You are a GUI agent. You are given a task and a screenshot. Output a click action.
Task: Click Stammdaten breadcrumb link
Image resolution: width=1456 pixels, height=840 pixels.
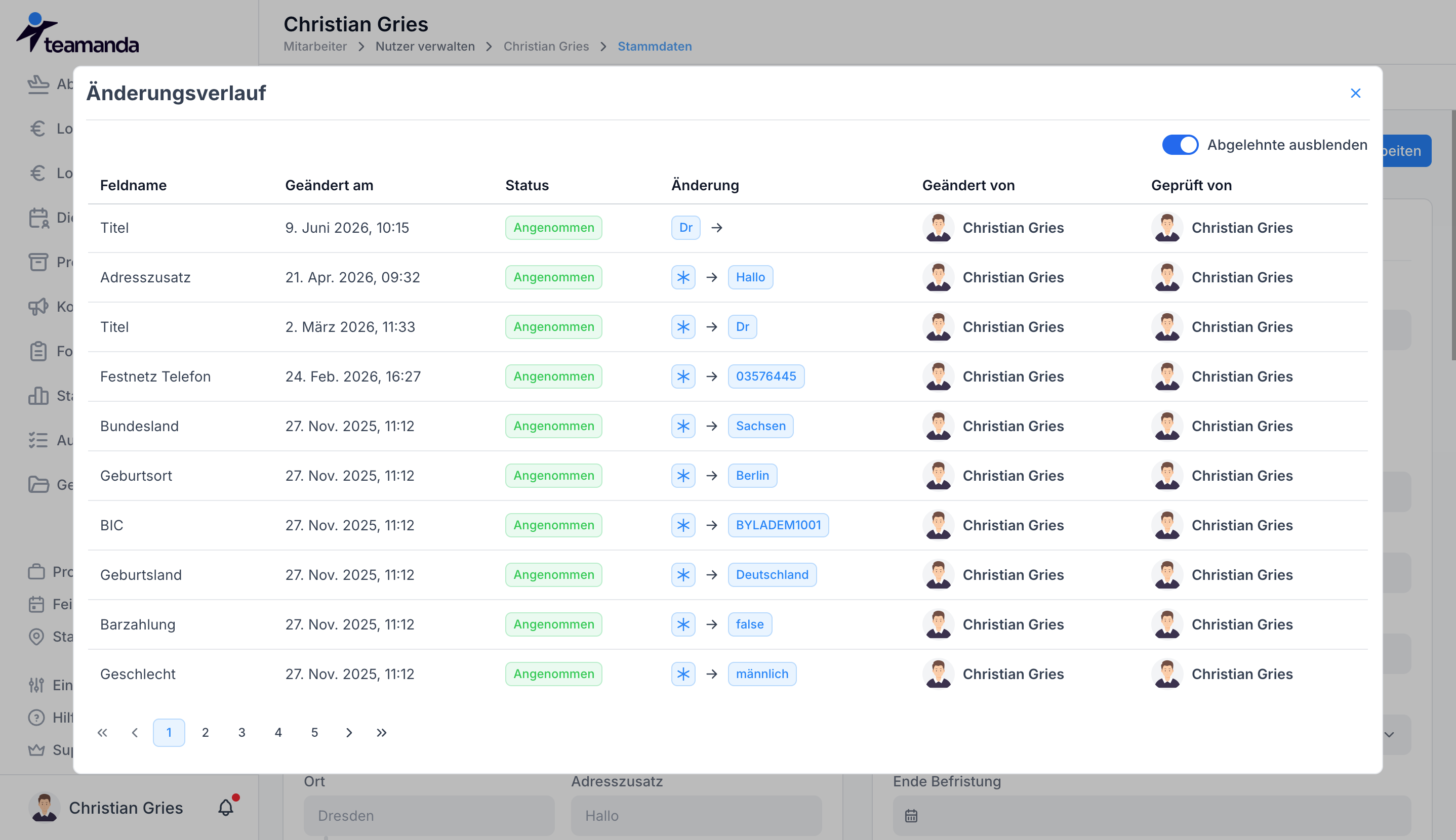pos(655,46)
